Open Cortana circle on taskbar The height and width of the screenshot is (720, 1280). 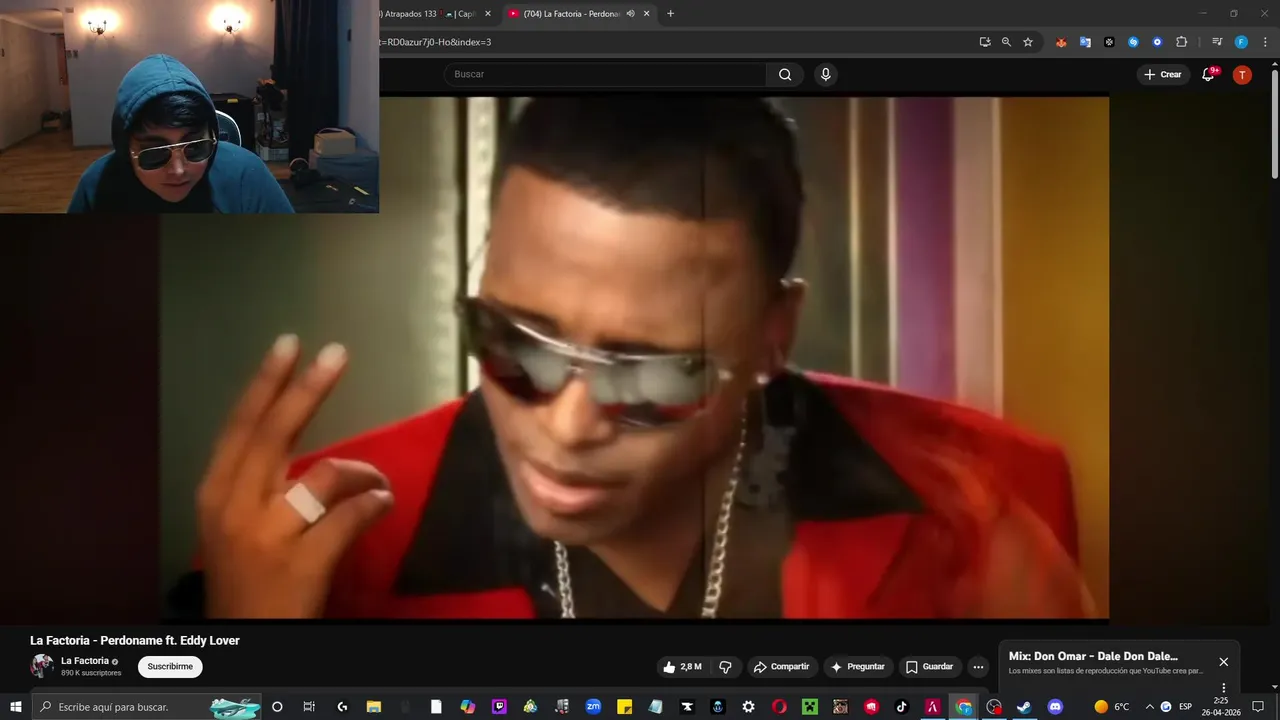[277, 707]
